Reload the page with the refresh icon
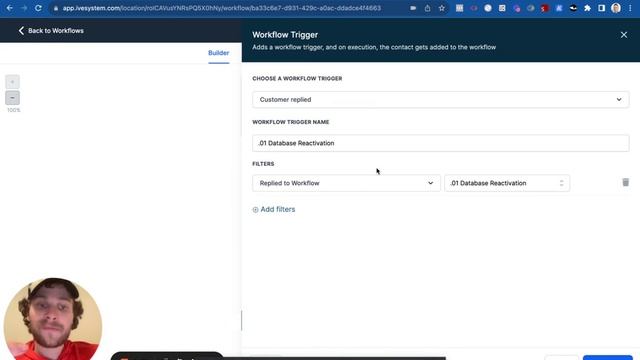 [x=38, y=8]
